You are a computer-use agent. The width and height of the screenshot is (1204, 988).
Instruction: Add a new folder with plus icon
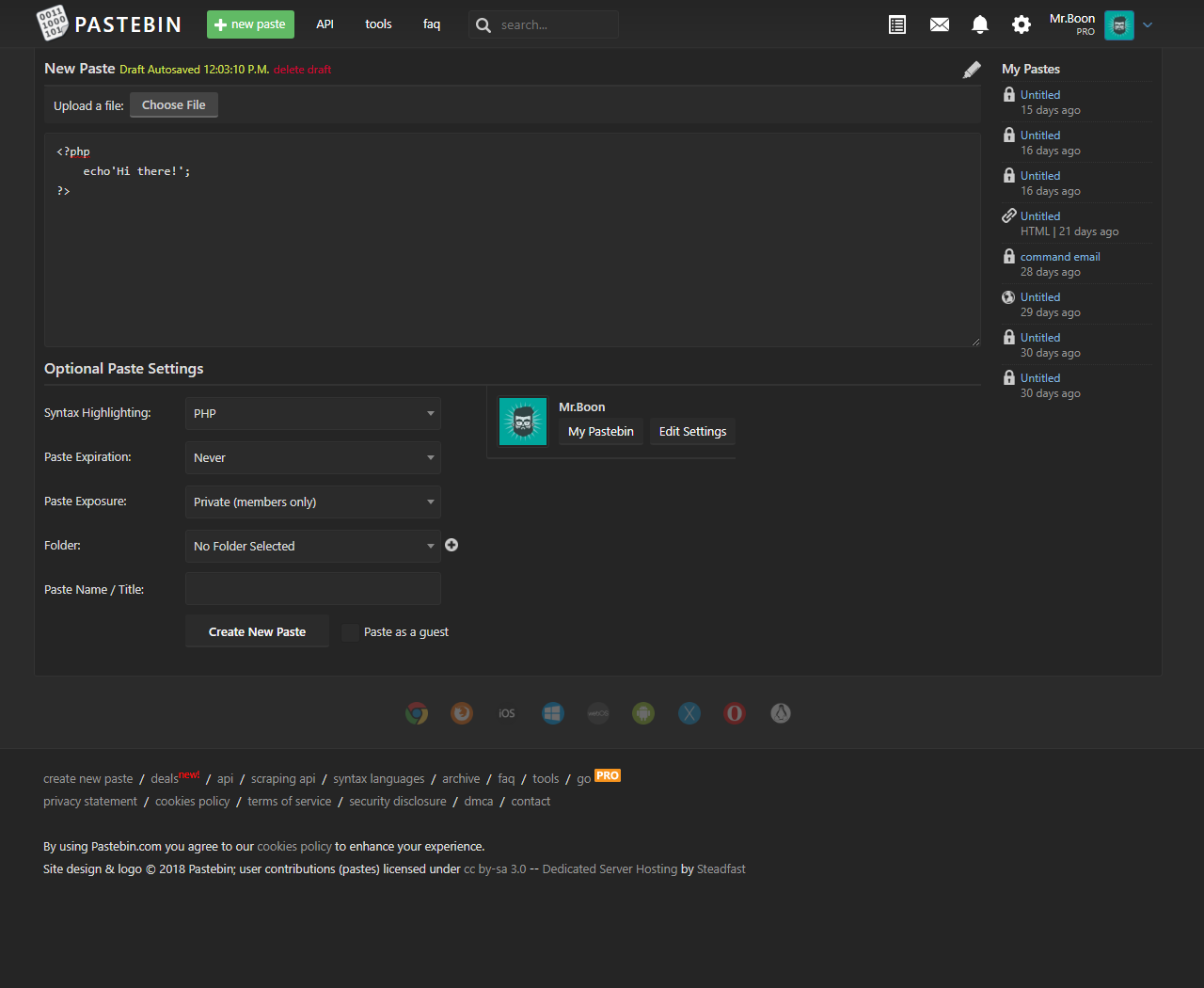[451, 545]
